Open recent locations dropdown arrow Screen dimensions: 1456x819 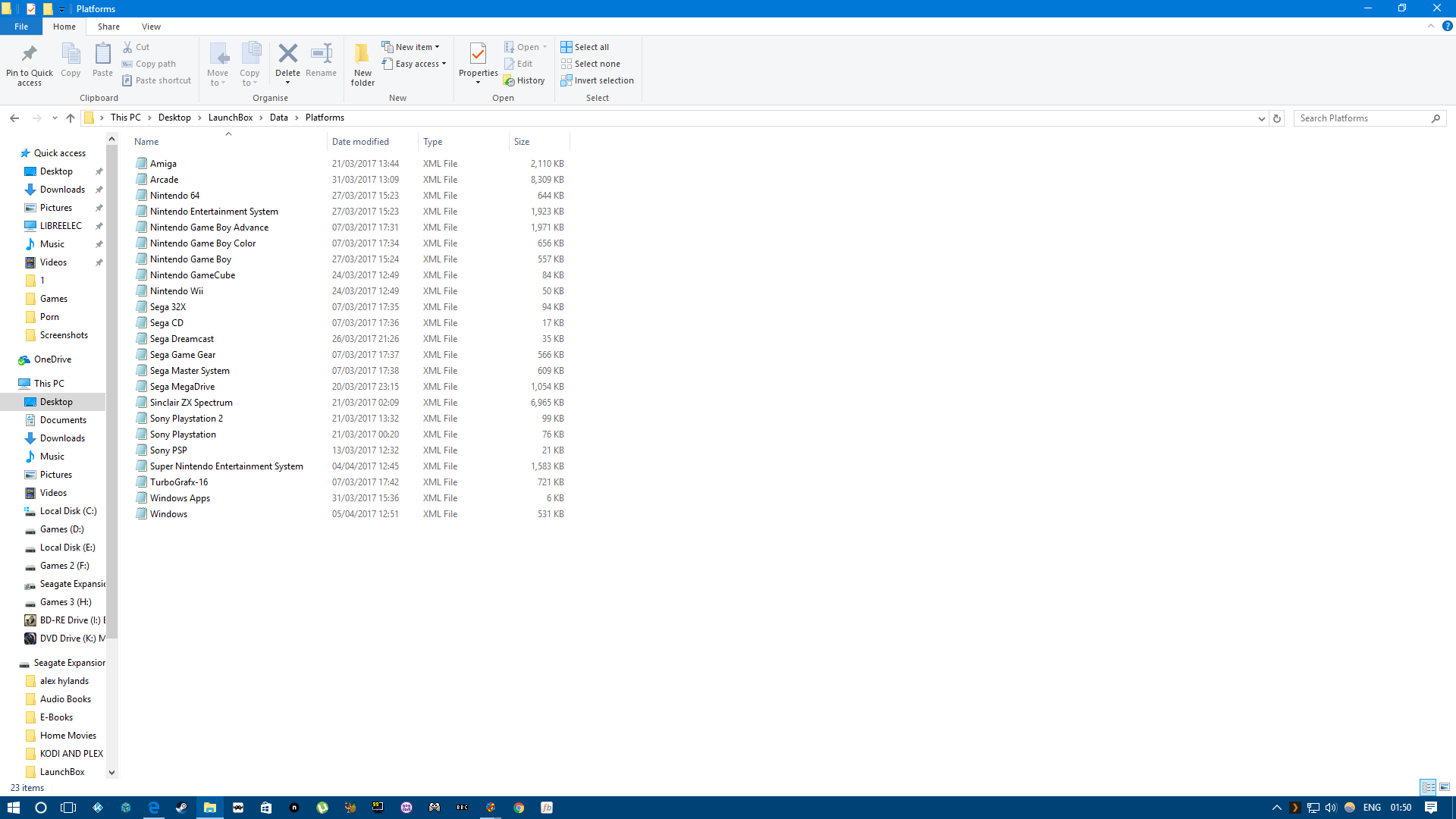(x=55, y=118)
